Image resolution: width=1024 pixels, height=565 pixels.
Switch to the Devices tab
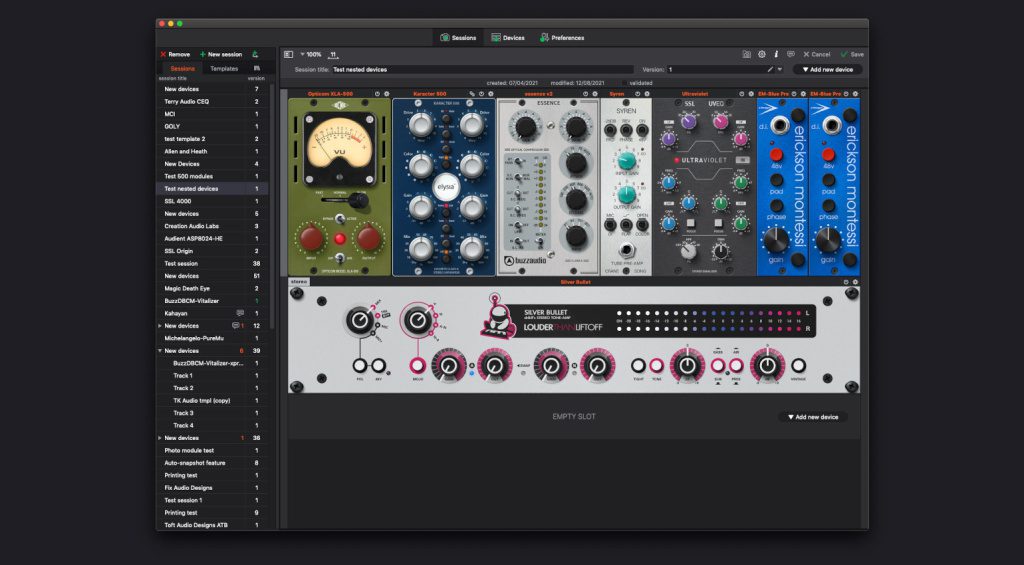click(508, 38)
